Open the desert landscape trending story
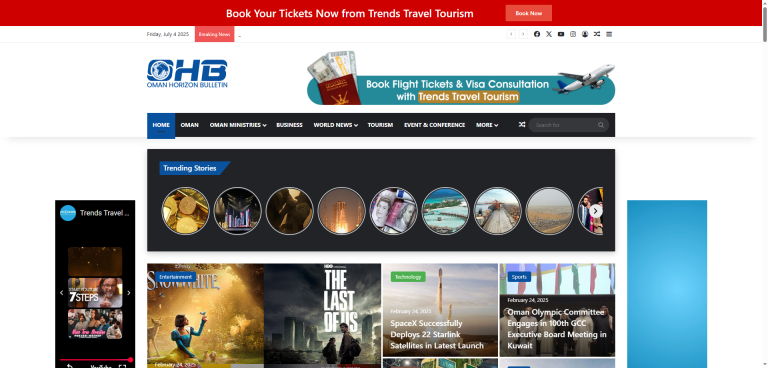768x368 pixels. coord(549,211)
